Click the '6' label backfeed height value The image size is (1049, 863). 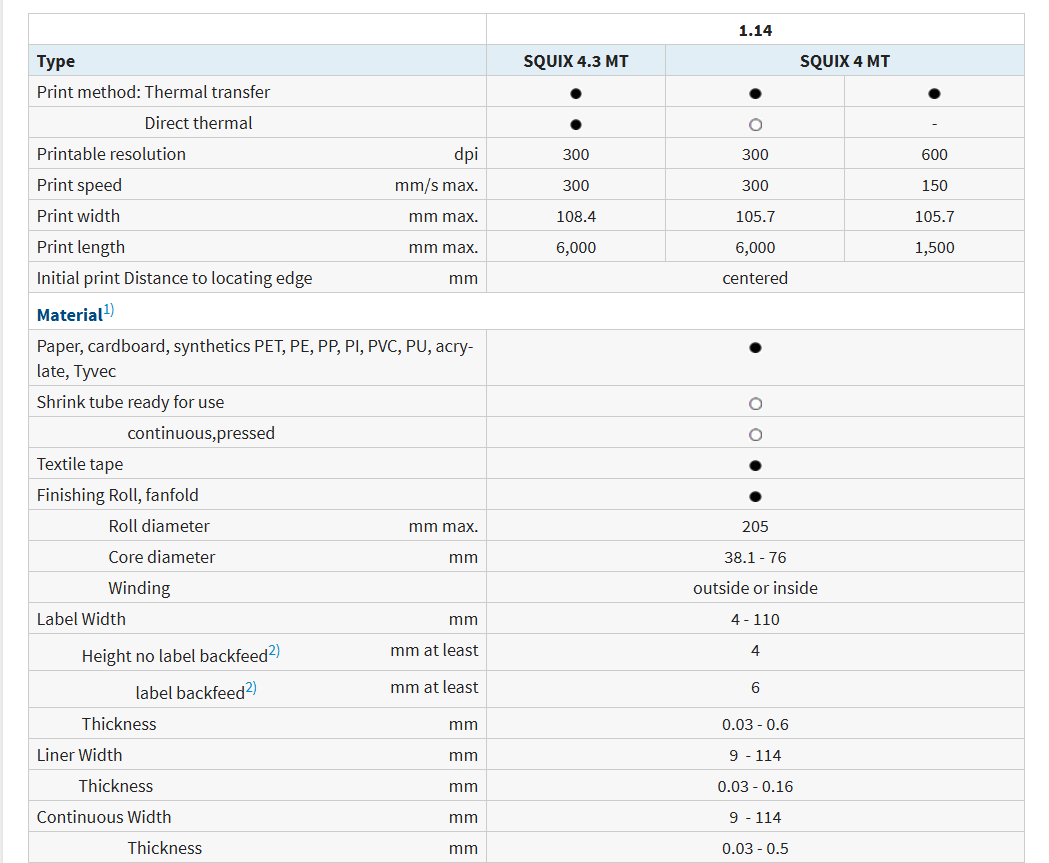click(755, 688)
